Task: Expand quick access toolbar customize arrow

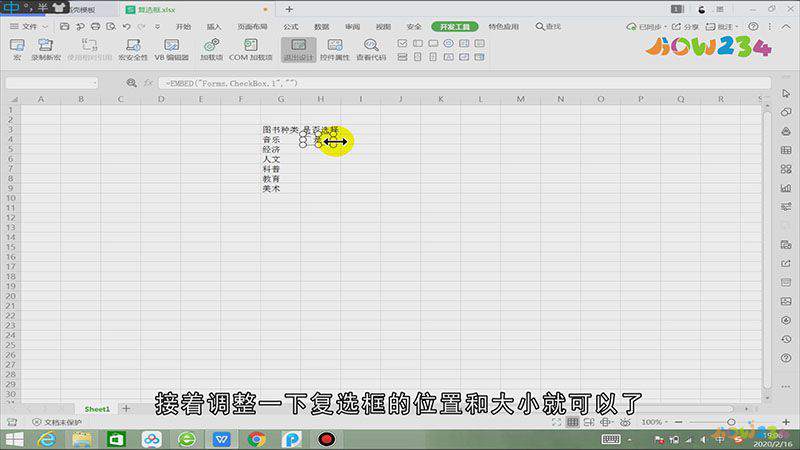Action: coord(157,26)
